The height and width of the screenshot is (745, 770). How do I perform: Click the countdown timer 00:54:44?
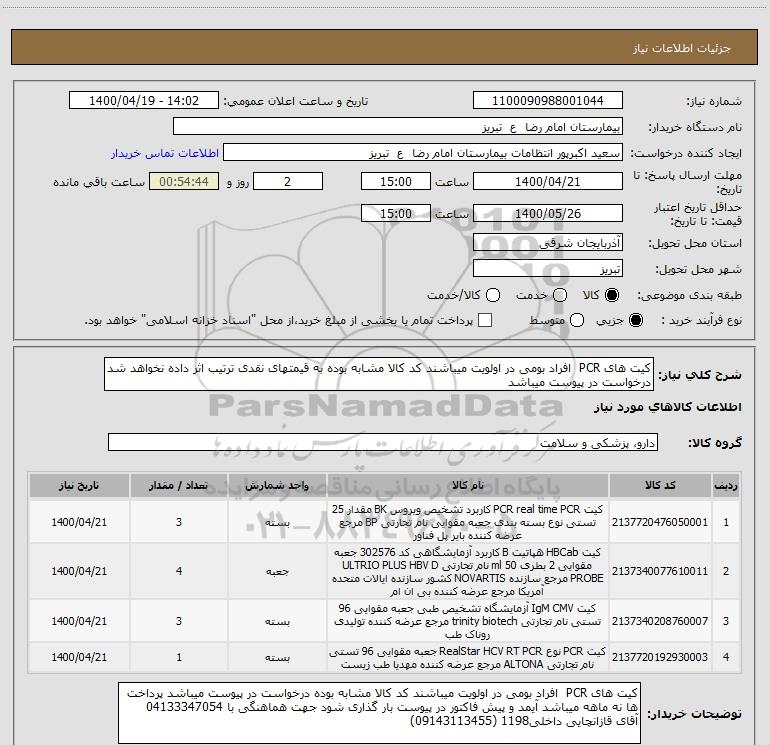[x=184, y=181]
